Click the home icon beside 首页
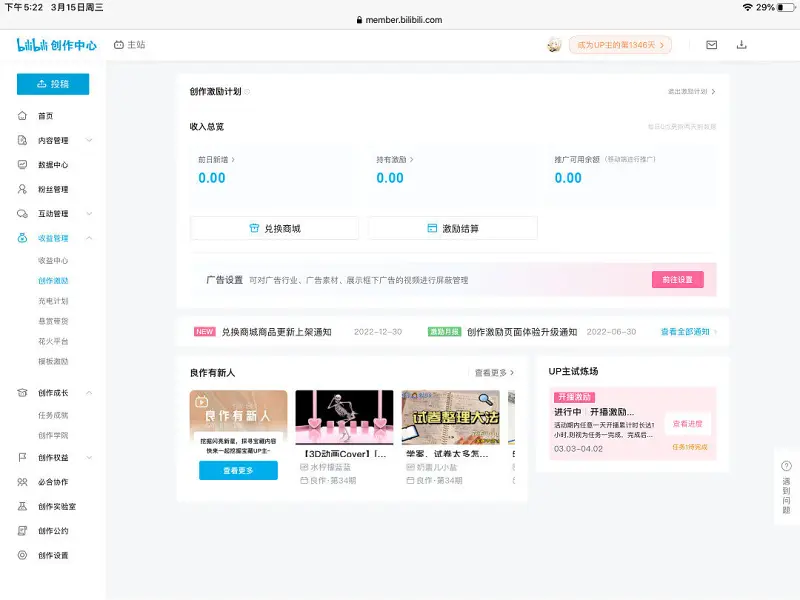The width and height of the screenshot is (800, 600). (x=22, y=116)
